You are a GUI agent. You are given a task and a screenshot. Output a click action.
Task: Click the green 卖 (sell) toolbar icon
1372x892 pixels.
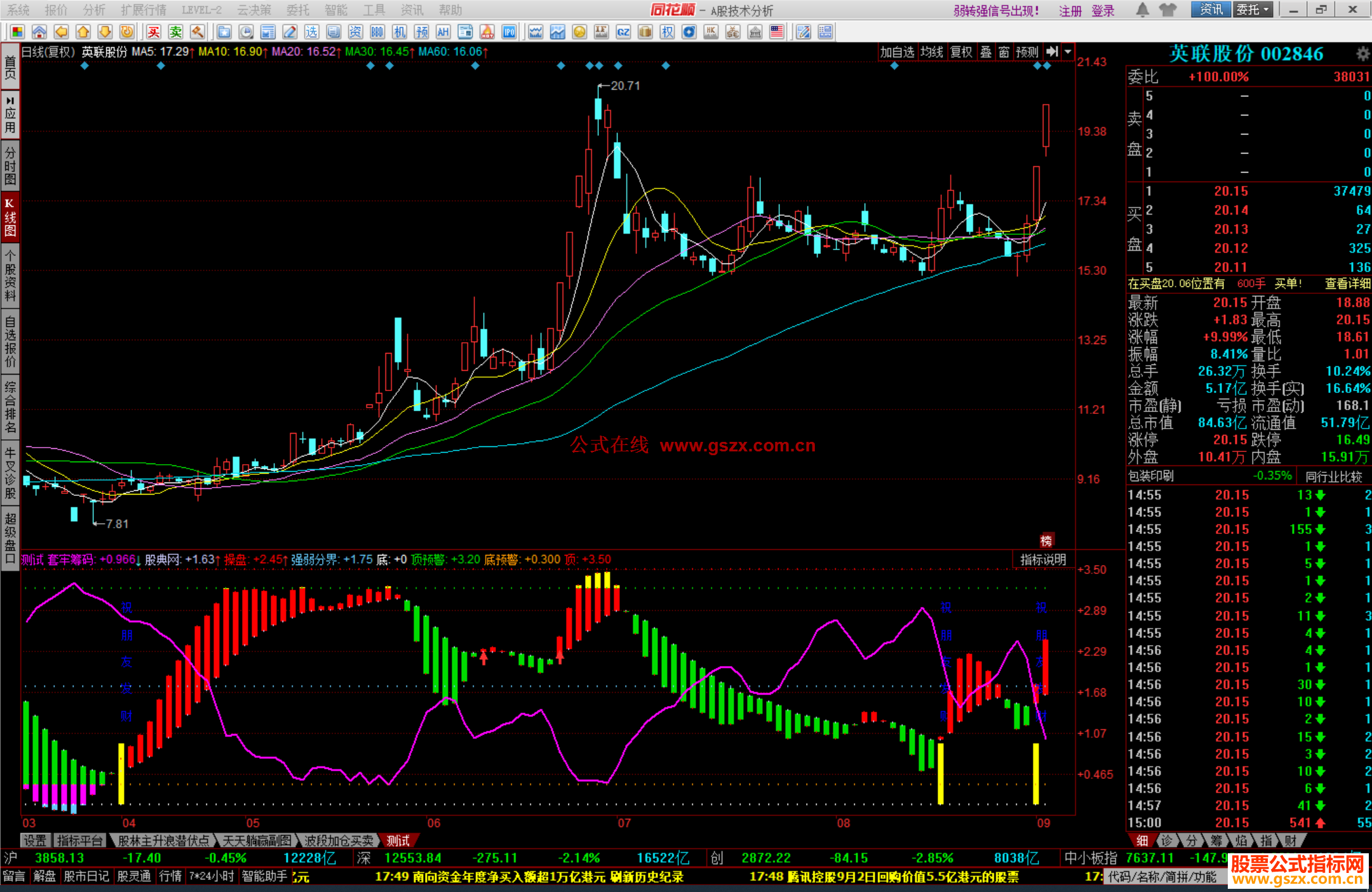176,32
